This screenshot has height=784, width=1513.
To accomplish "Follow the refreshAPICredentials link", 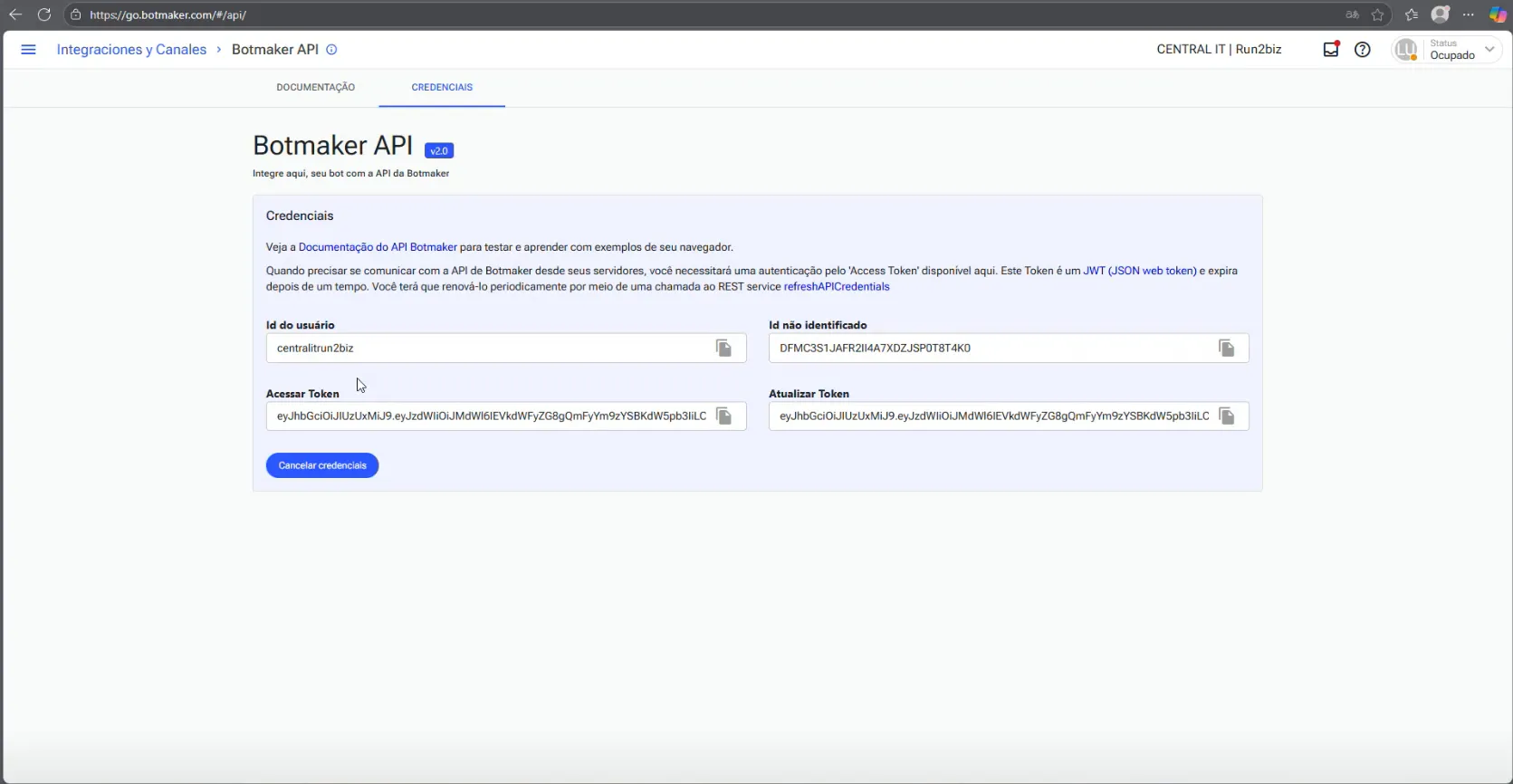I will coord(837,287).
